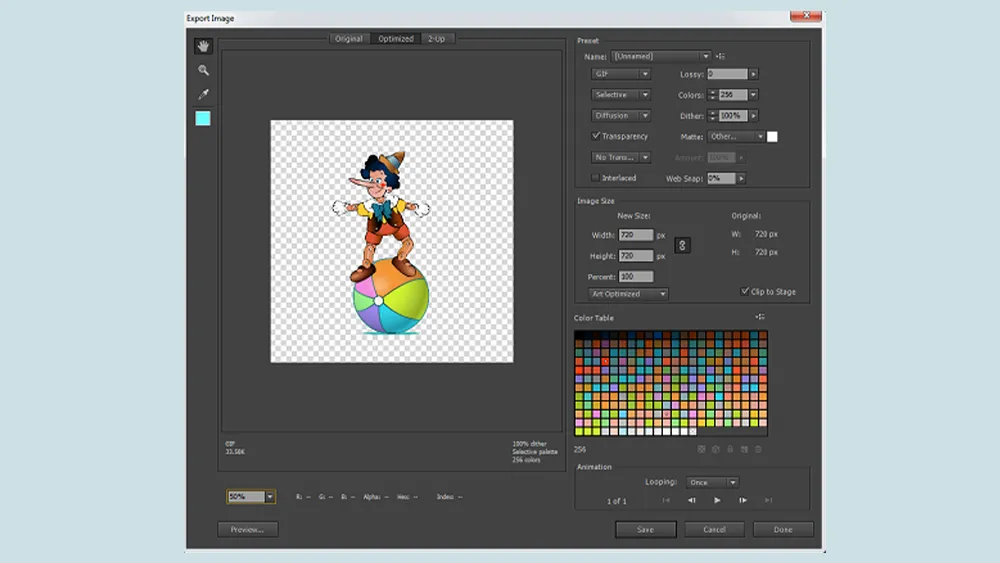Click the Pinocchio image preview
The width and height of the screenshot is (1000, 563).
(x=392, y=241)
